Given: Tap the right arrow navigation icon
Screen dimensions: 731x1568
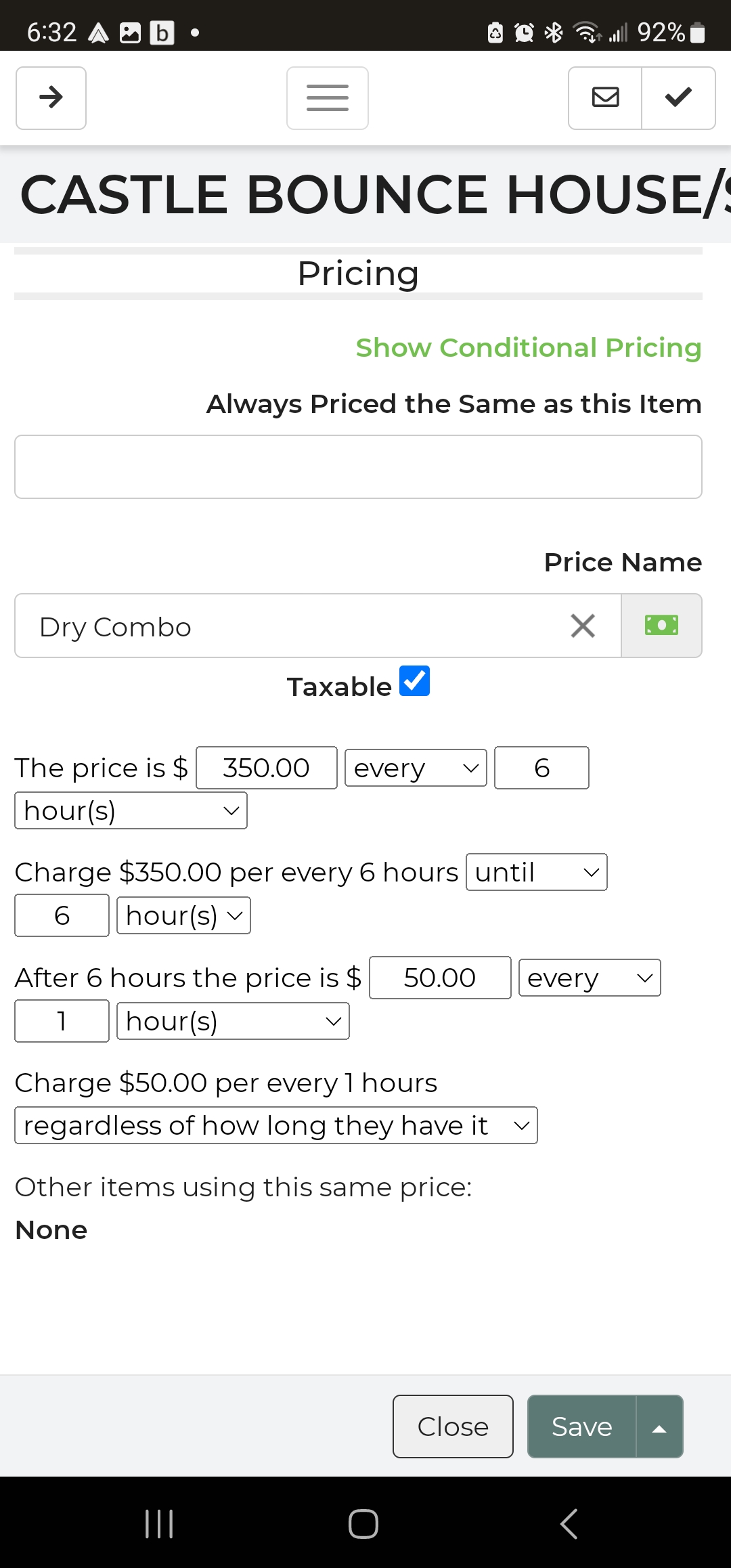Looking at the screenshot, I should click(51, 98).
